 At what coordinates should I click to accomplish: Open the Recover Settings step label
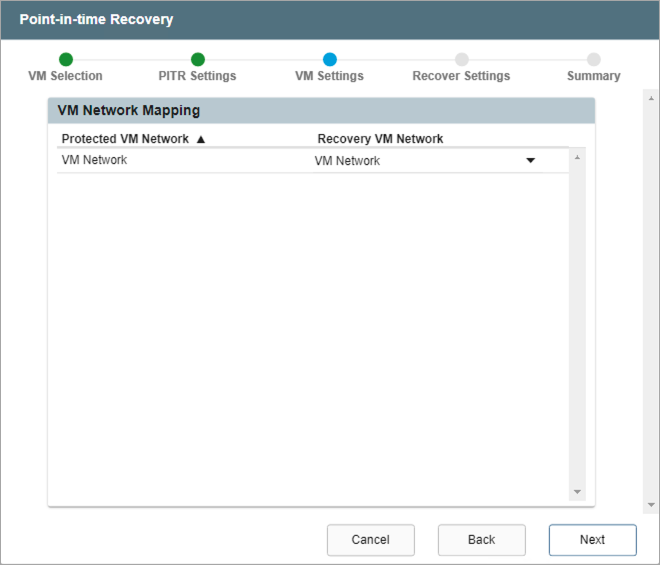(x=461, y=76)
